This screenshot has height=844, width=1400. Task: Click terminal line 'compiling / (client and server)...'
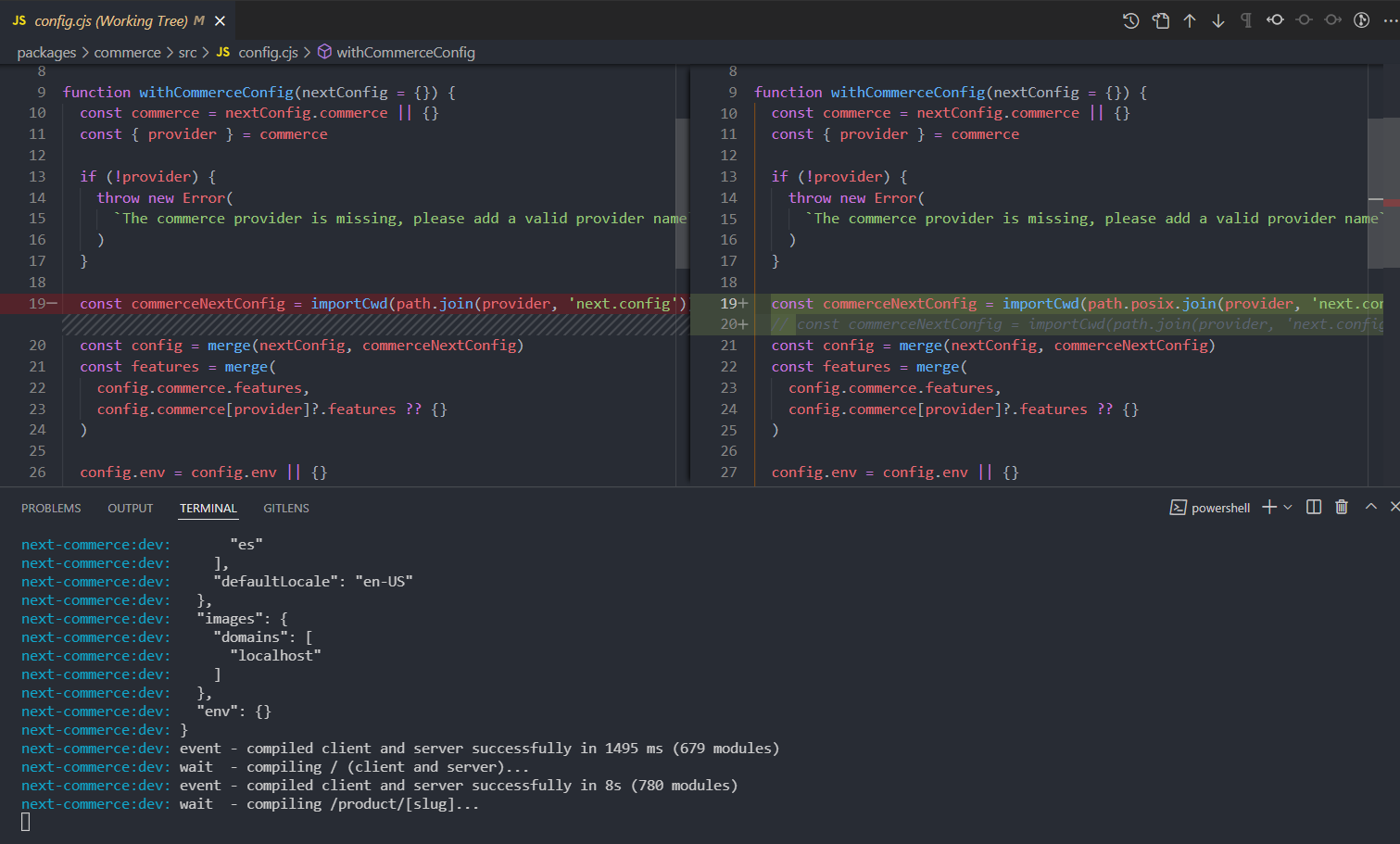tap(354, 767)
